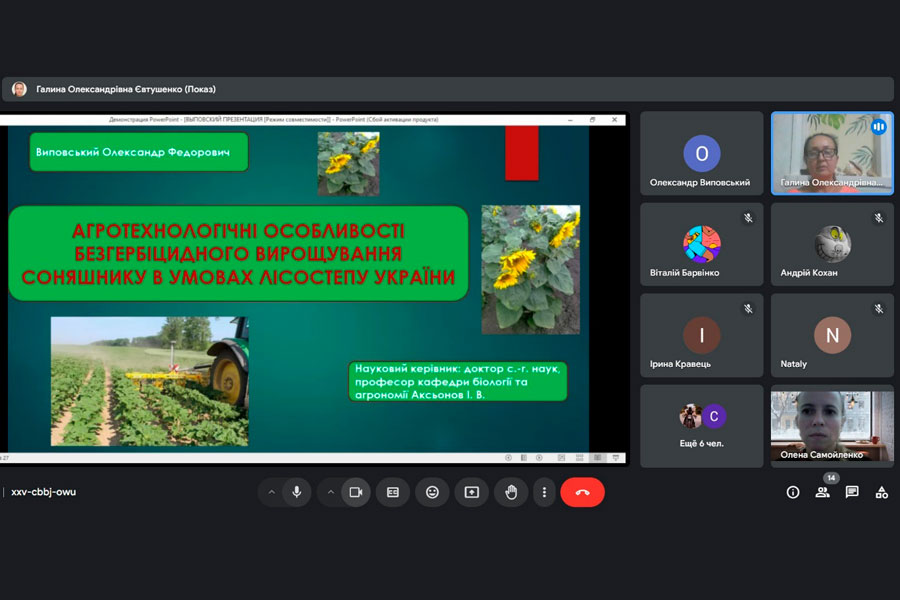900x600 pixels.
Task: Raise hand with the hand icon
Action: 511,492
